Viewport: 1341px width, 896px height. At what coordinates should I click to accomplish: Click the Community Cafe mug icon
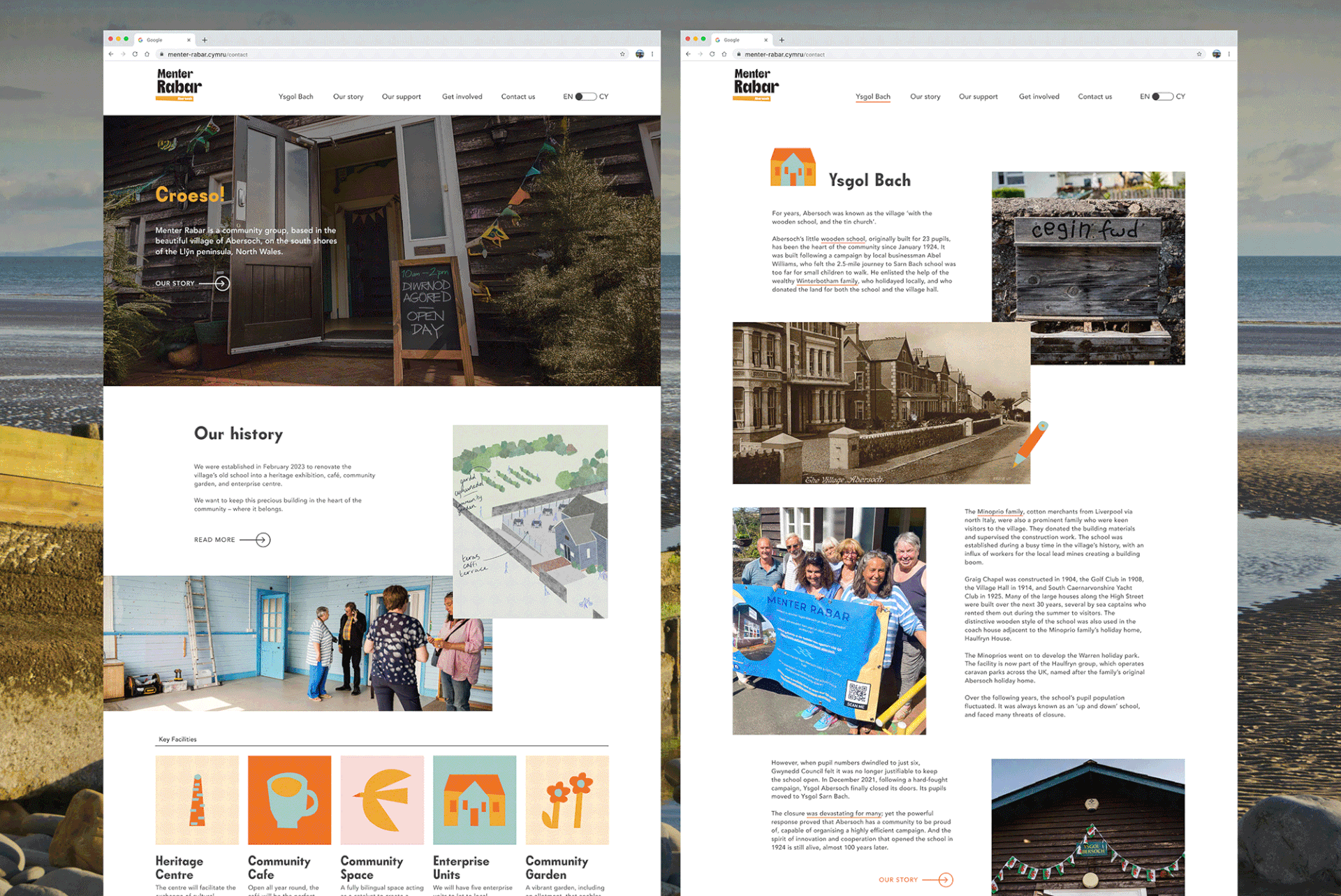(289, 800)
